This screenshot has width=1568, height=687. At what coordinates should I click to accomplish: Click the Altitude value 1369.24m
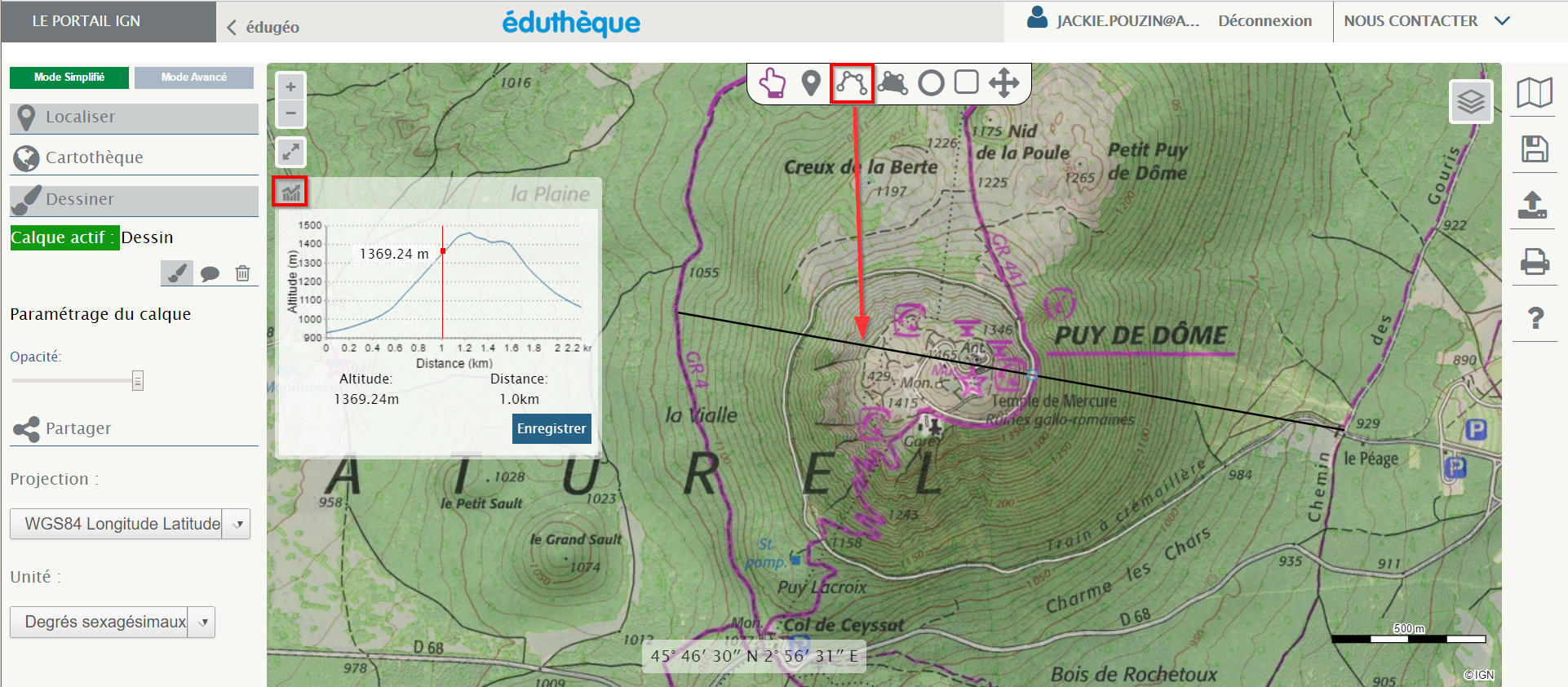coord(366,399)
